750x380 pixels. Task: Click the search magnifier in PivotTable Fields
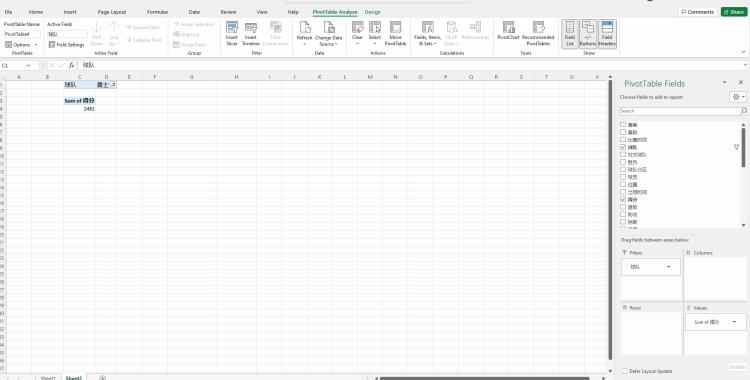pos(743,111)
